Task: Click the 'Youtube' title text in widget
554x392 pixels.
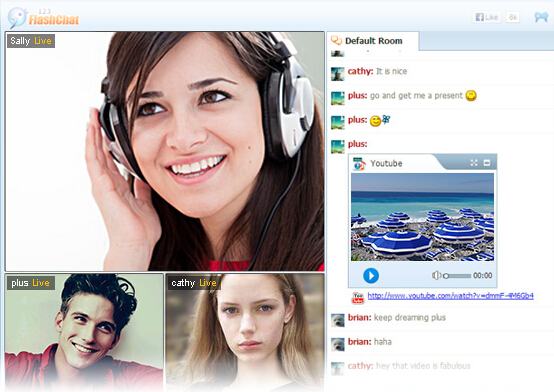Action: point(386,163)
